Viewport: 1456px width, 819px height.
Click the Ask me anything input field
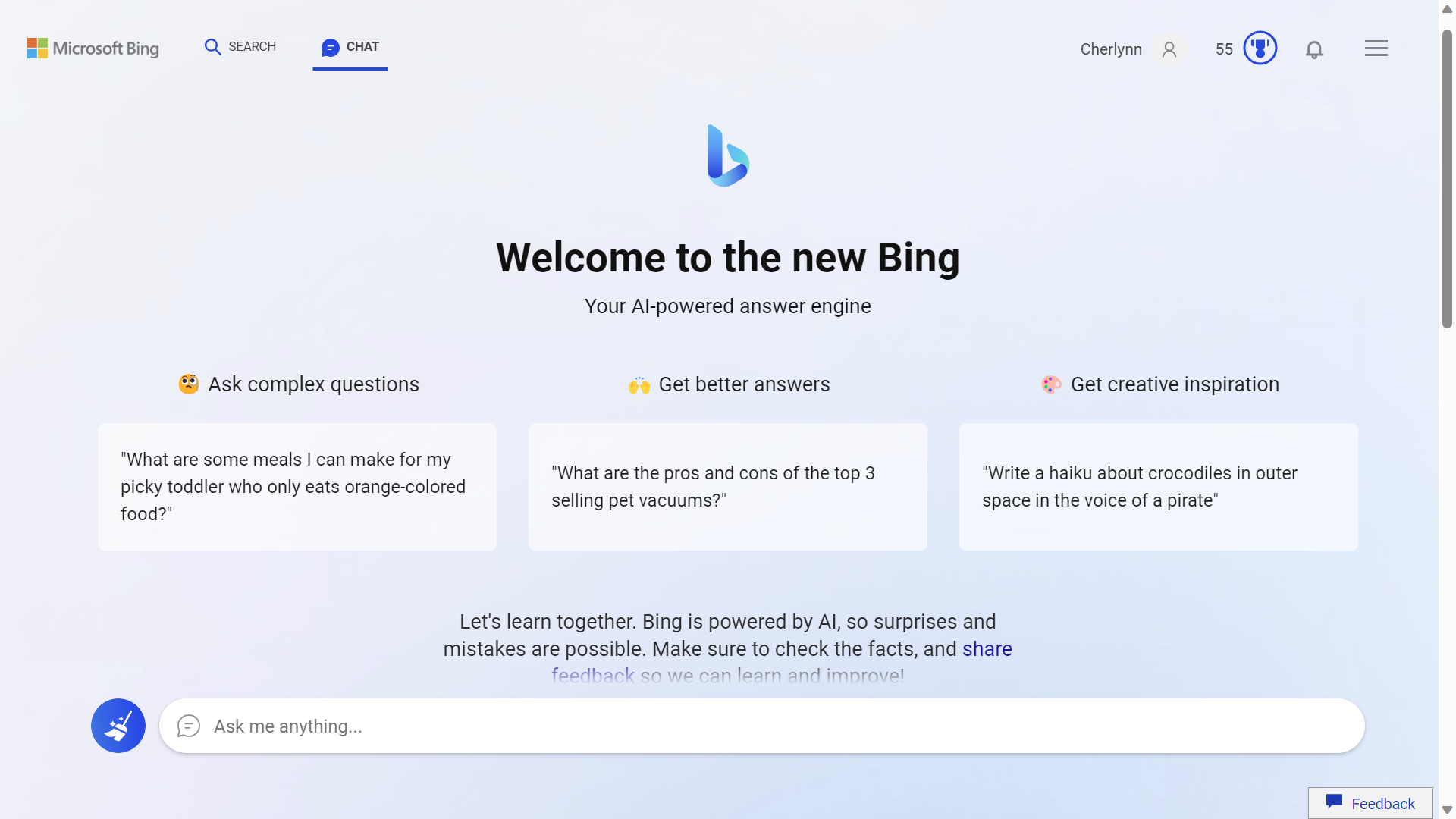tap(763, 725)
